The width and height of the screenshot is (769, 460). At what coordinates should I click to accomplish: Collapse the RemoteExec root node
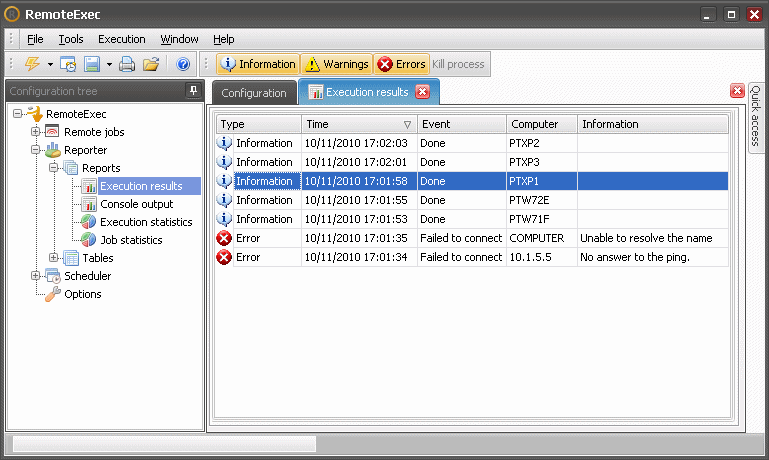[17, 114]
